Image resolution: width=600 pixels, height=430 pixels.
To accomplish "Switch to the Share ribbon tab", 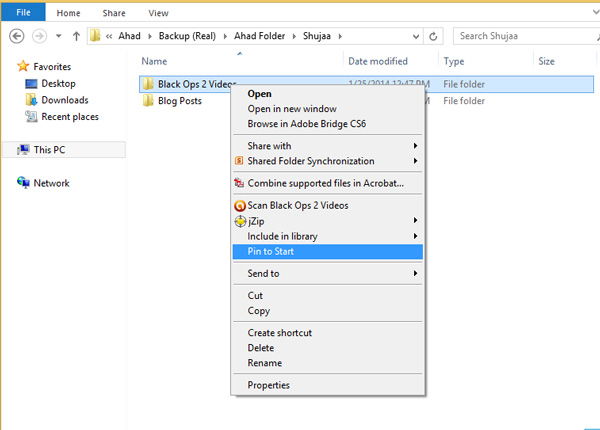I will pyautogui.click(x=114, y=13).
